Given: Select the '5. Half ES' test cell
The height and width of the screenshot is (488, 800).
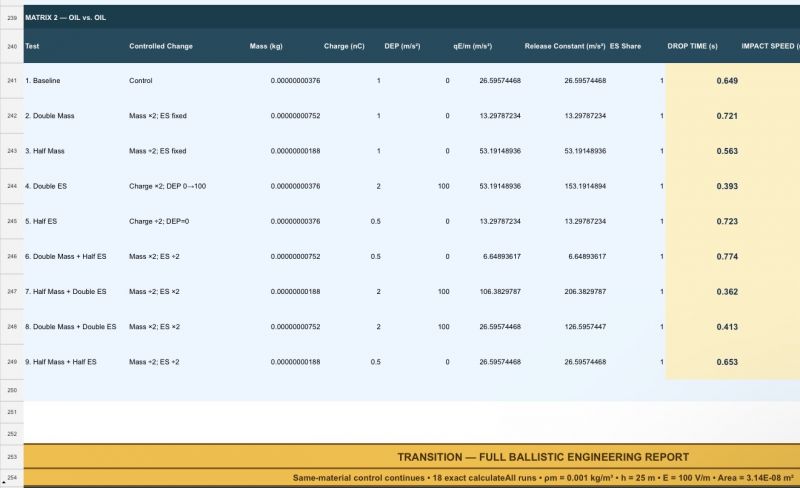Looking at the screenshot, I should pyautogui.click(x=41, y=221).
